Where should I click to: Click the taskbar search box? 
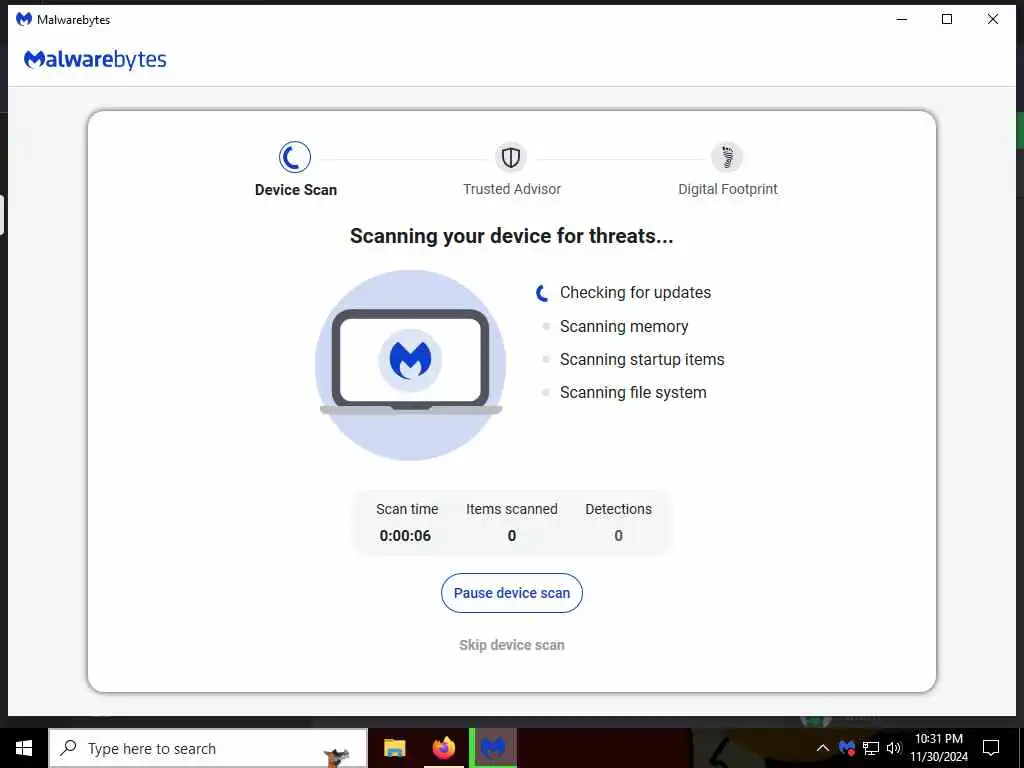[208, 748]
